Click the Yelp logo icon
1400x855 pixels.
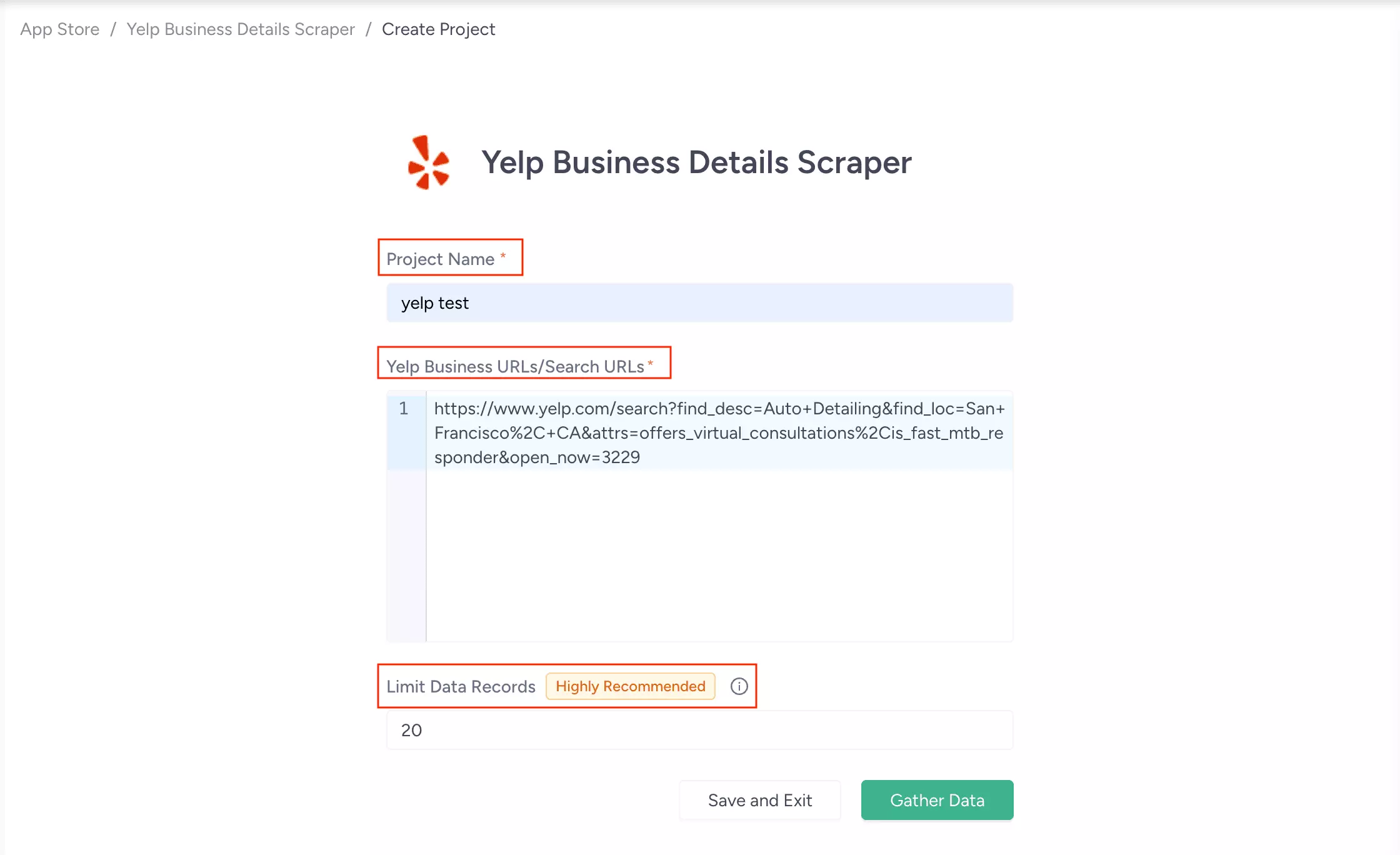(x=428, y=162)
